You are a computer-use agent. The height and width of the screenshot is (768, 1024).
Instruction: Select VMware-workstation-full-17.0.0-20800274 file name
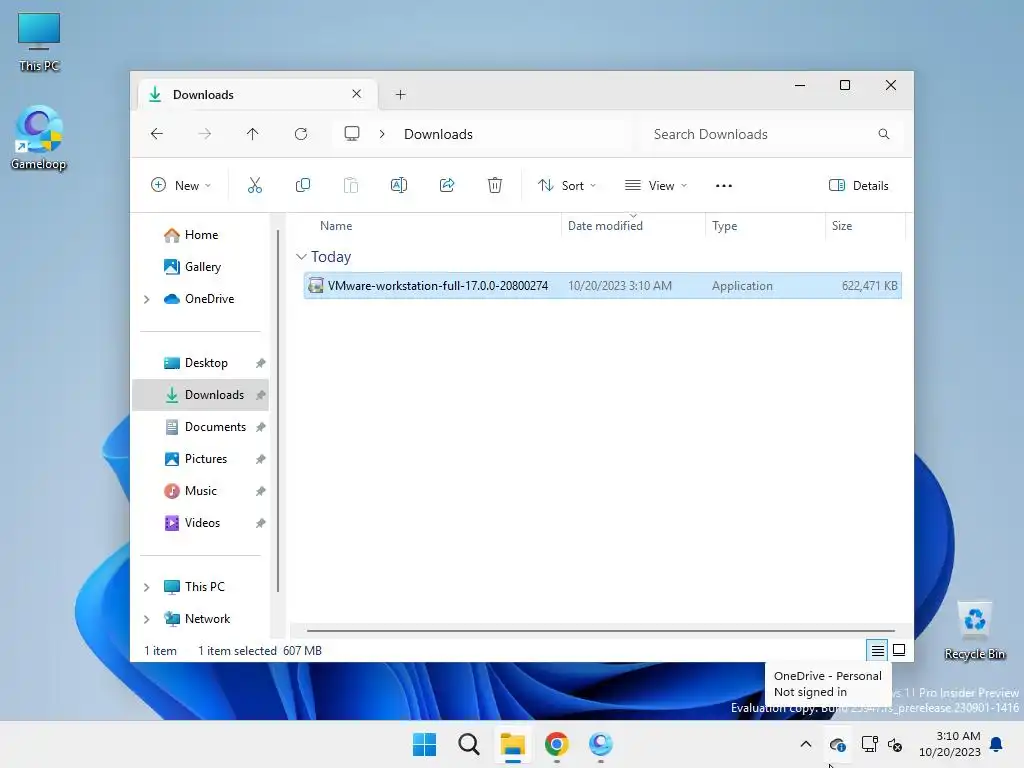tap(438, 285)
